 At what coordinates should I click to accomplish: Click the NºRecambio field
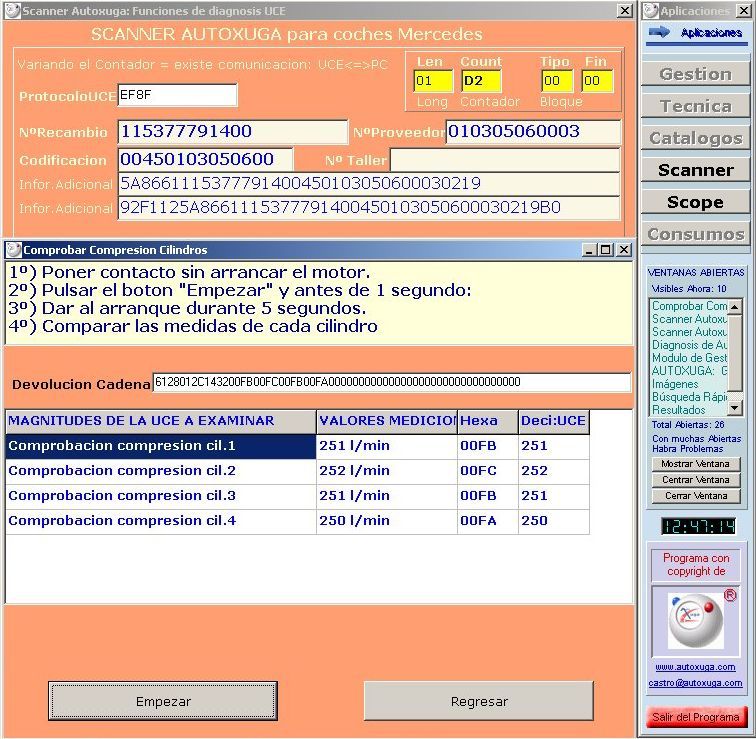[x=232, y=132]
